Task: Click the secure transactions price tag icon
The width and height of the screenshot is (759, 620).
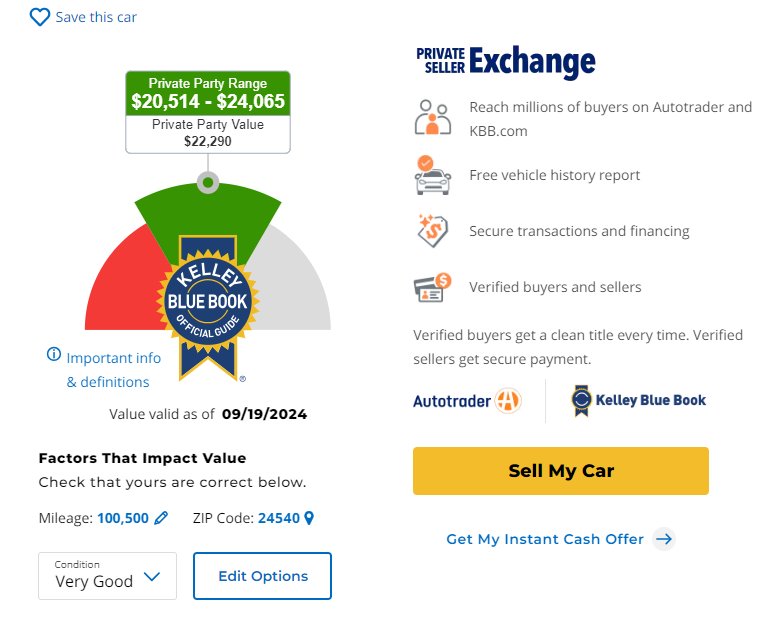Action: click(x=433, y=231)
